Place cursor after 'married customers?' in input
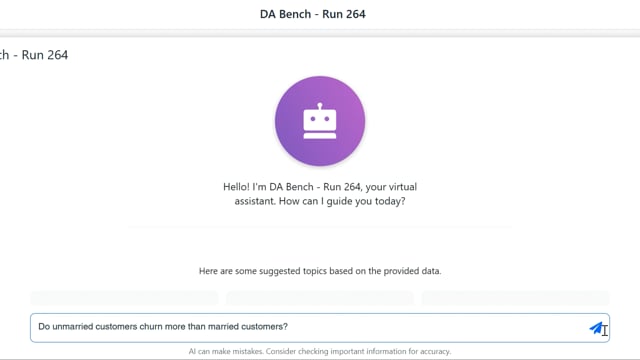 click(288, 327)
